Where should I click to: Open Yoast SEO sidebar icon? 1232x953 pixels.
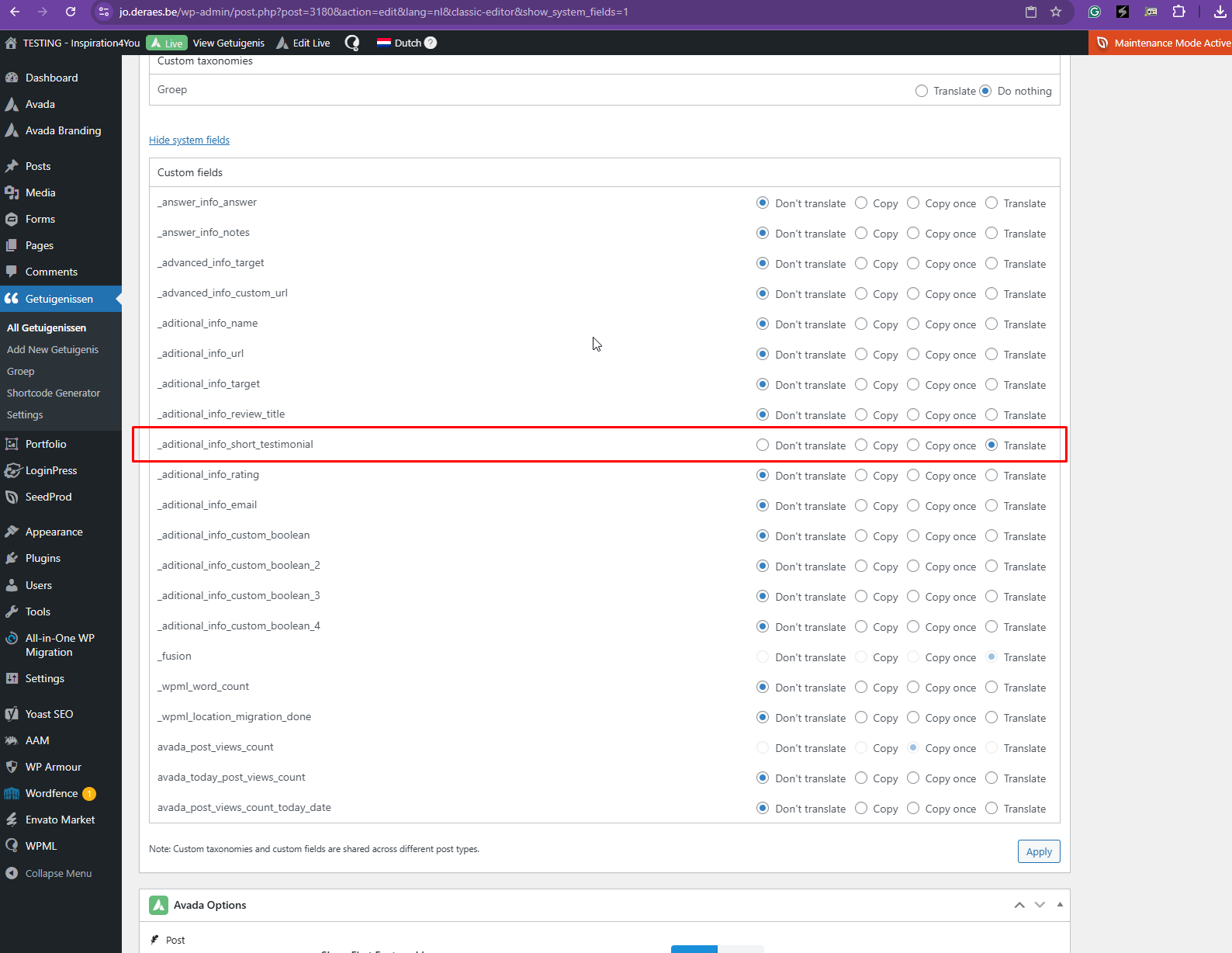click(x=12, y=714)
